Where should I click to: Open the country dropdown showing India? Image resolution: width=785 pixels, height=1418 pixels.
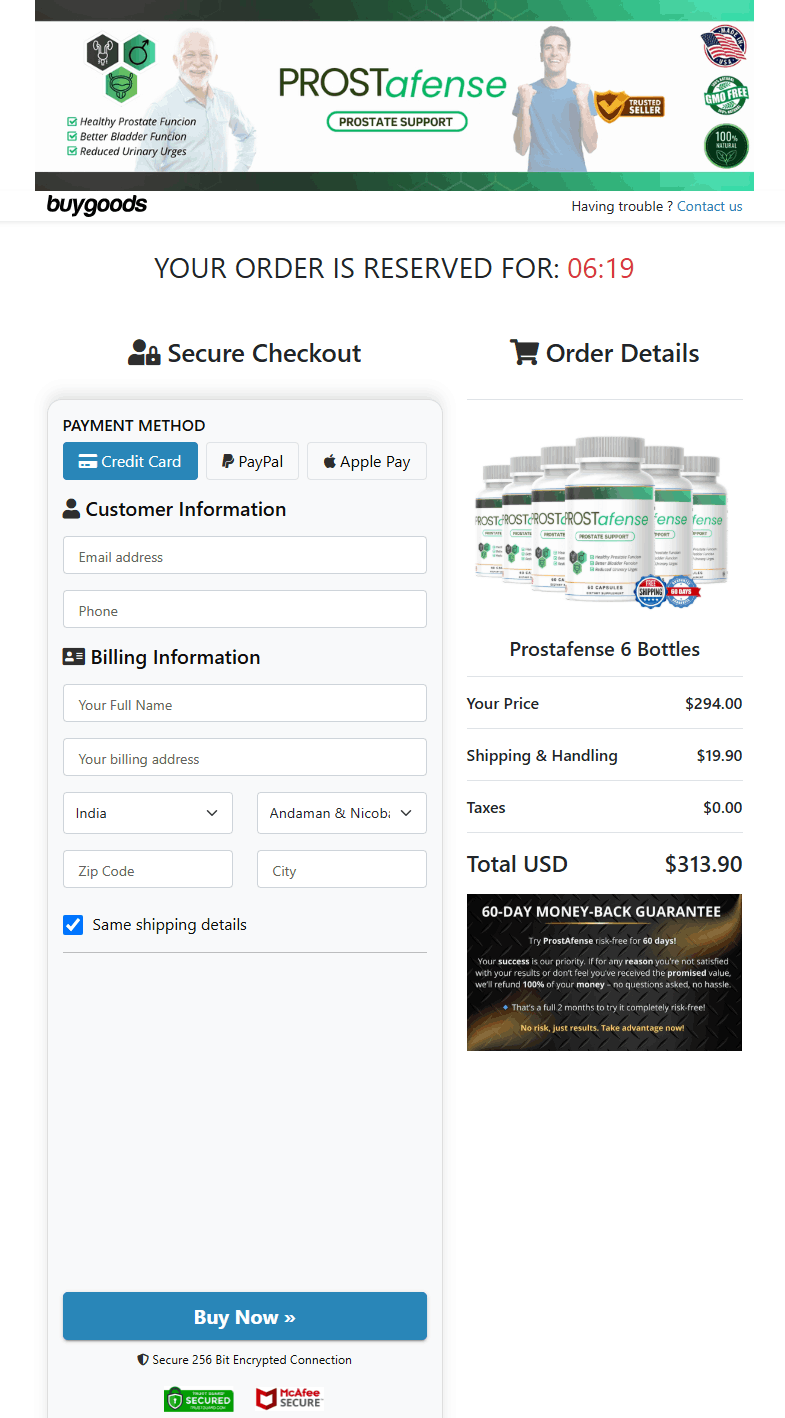[x=147, y=812]
